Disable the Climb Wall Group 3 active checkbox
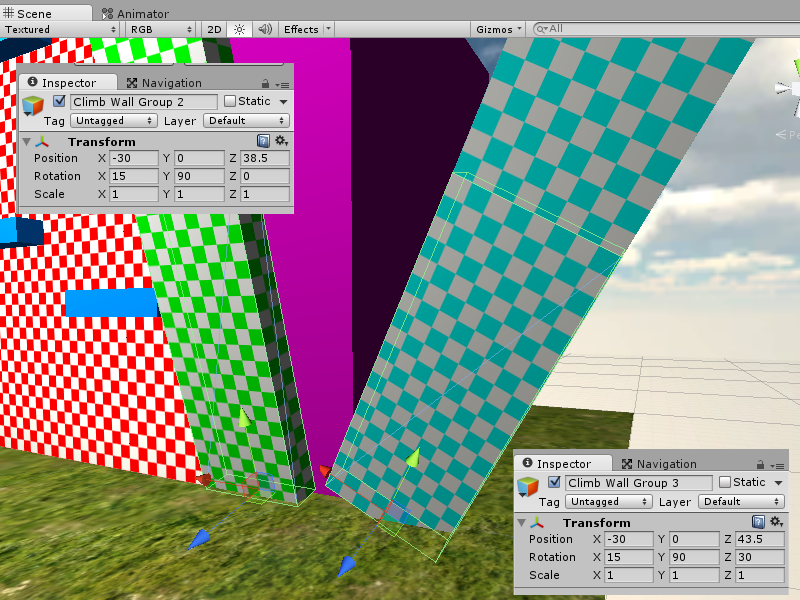Screen dimensions: 800x600 552,483
